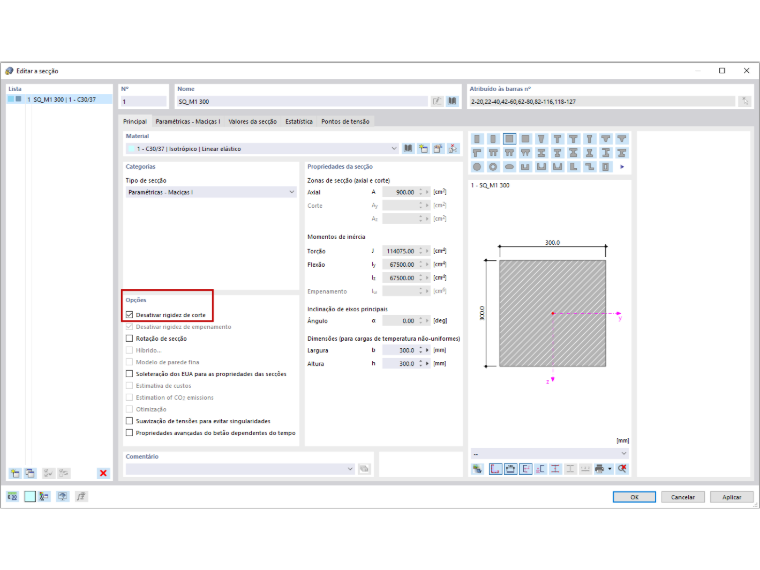Uncheck Desativar rigidez de corte
The height and width of the screenshot is (570, 760).
click(129, 315)
